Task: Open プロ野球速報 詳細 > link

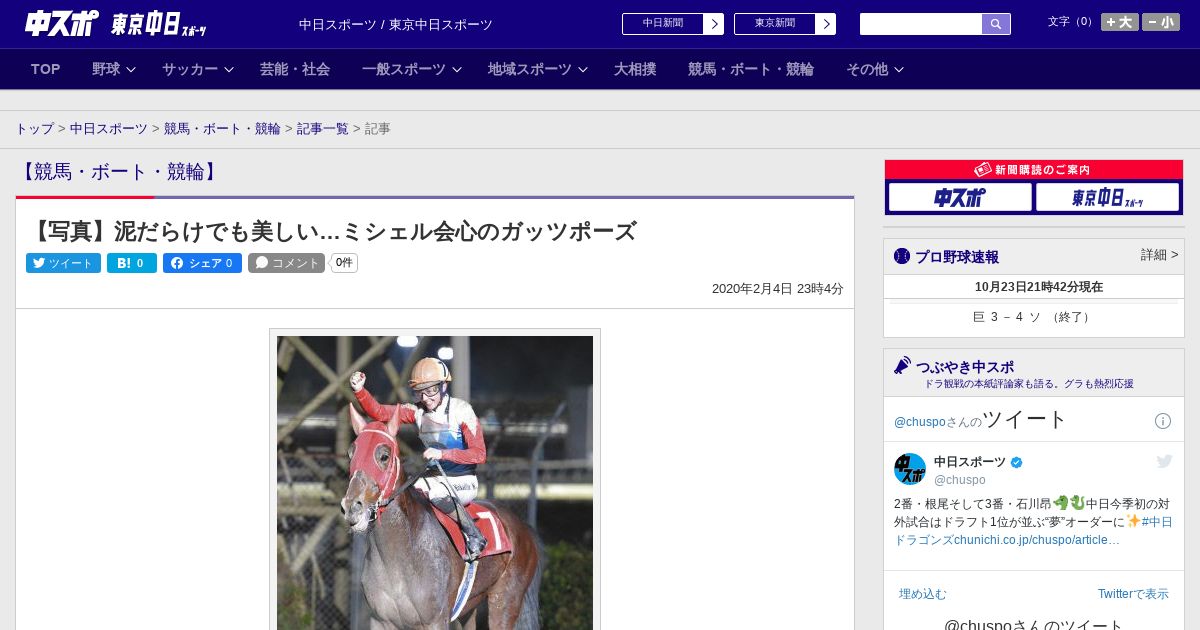Action: pyautogui.click(x=1160, y=255)
